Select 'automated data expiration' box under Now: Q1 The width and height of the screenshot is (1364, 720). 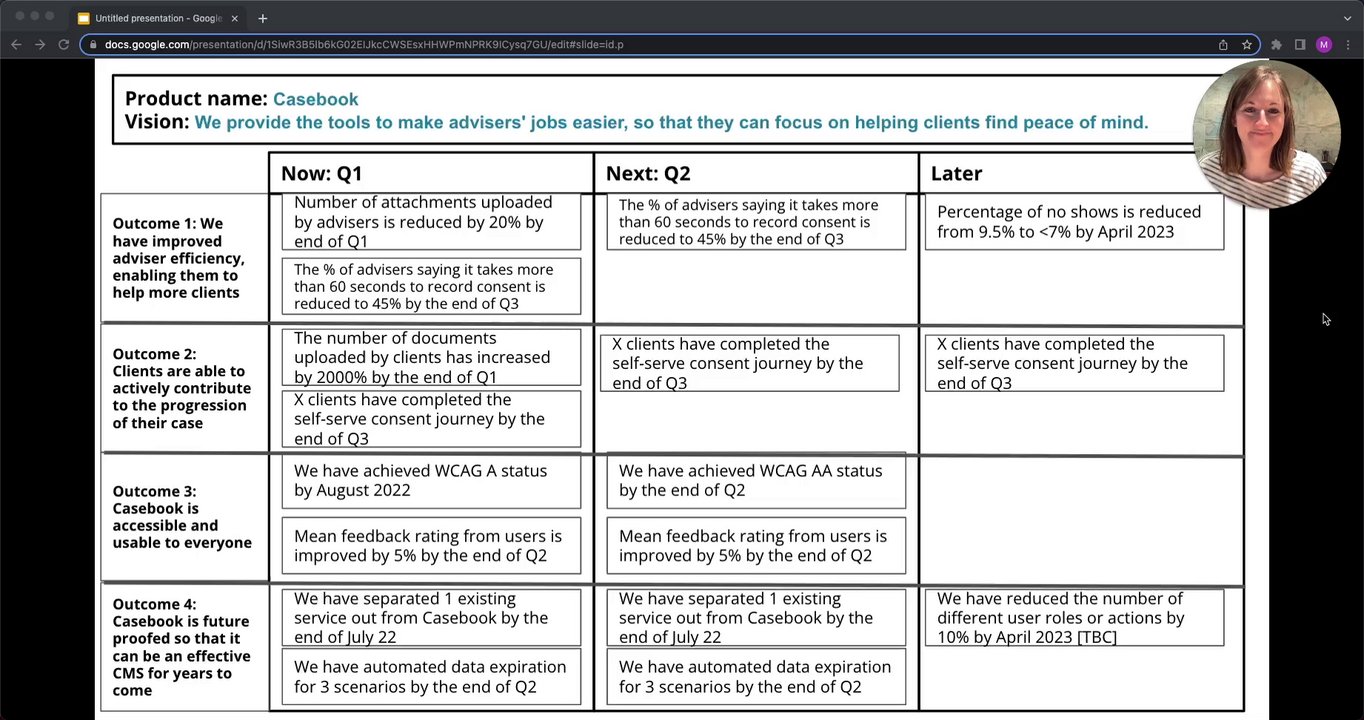(x=431, y=677)
